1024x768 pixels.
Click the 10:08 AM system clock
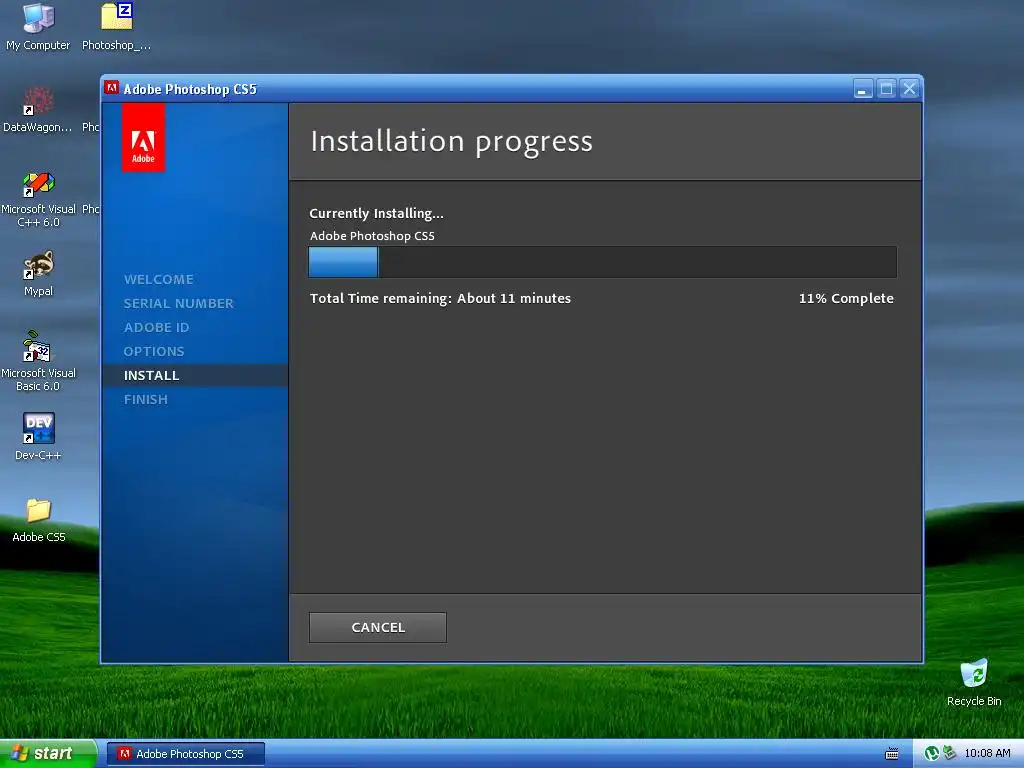coord(987,754)
